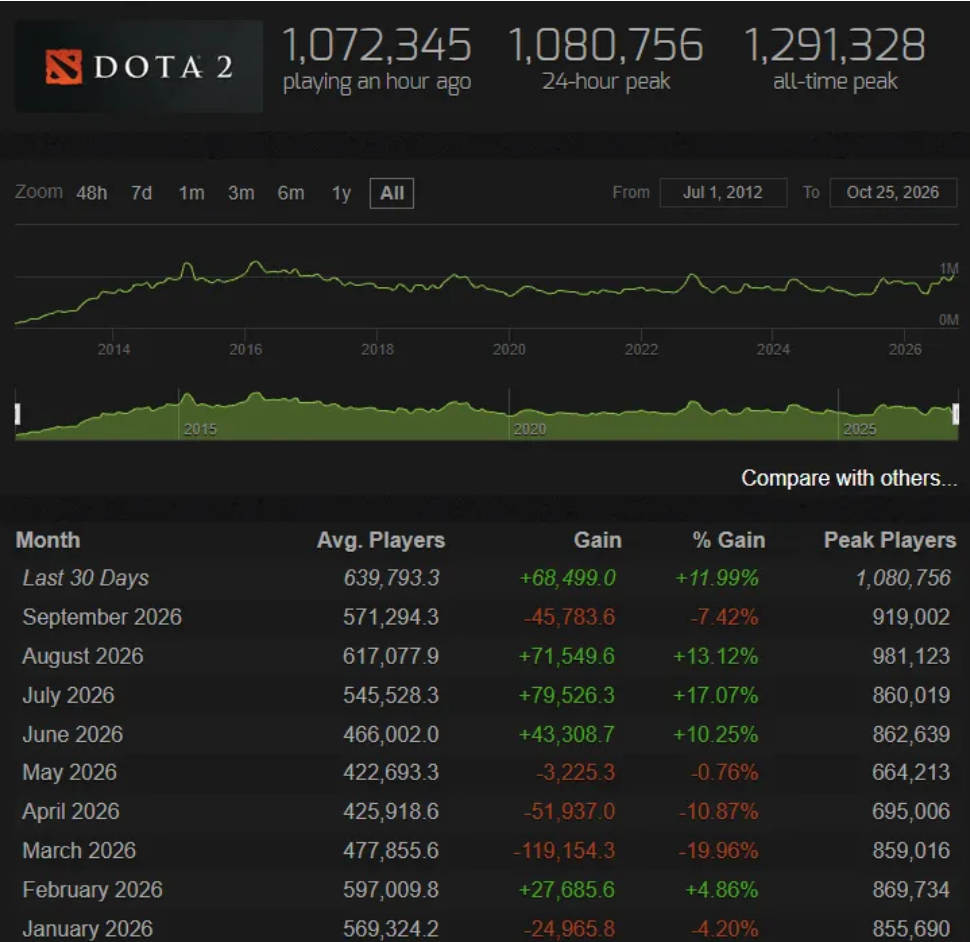Click the September 2026 row label

[102, 617]
